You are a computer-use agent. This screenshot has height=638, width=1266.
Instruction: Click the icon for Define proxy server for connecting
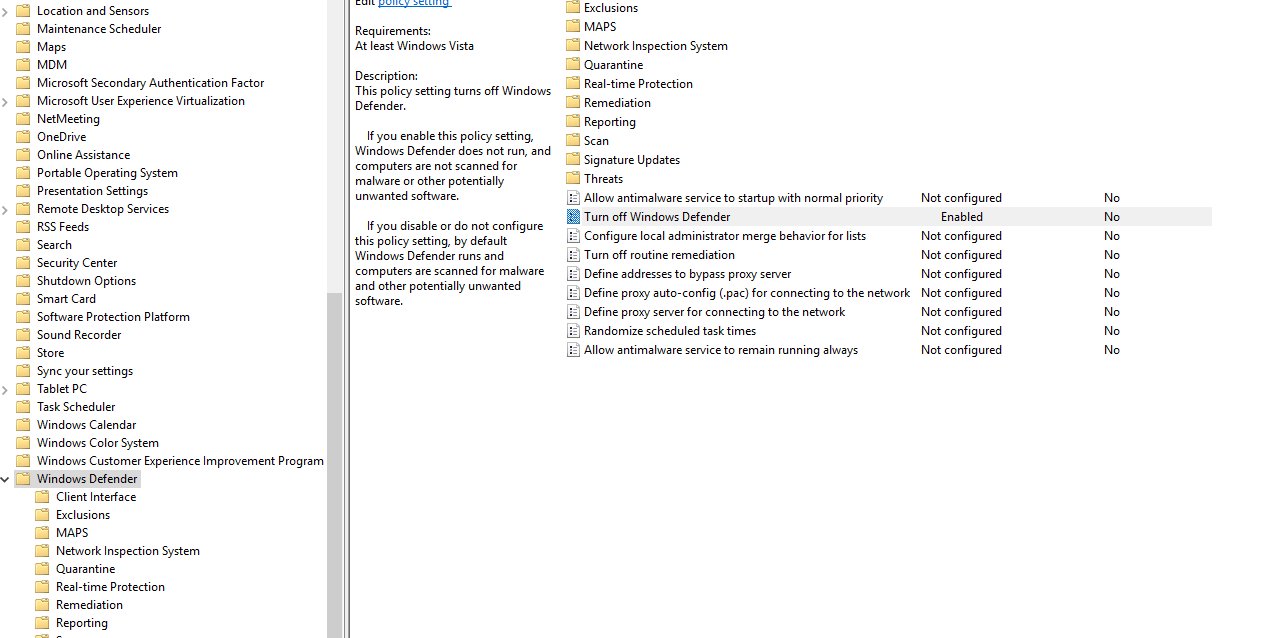tap(573, 312)
